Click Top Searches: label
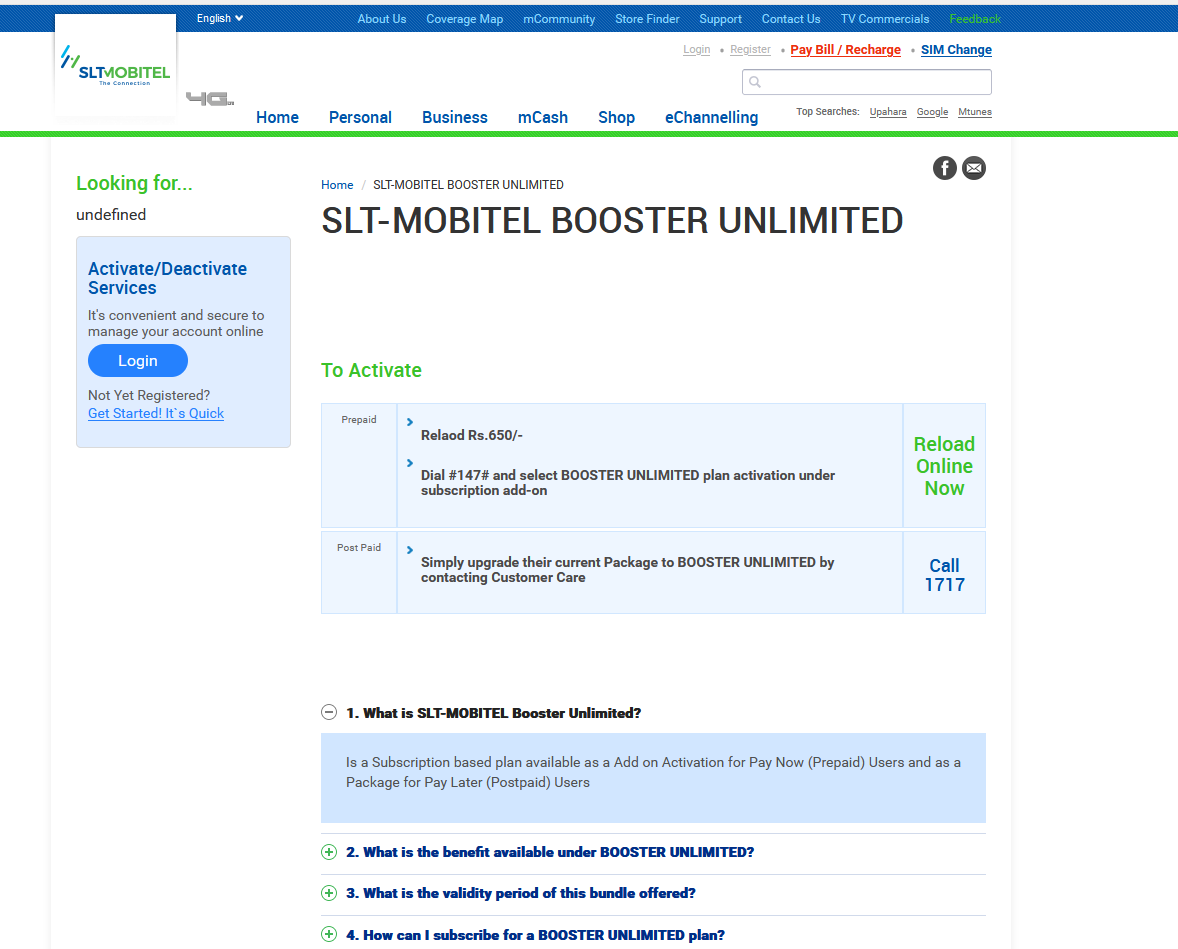 (827, 111)
